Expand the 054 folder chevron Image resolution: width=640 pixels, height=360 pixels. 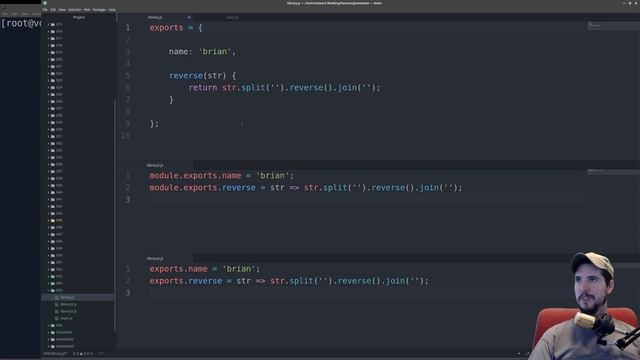coord(49,283)
